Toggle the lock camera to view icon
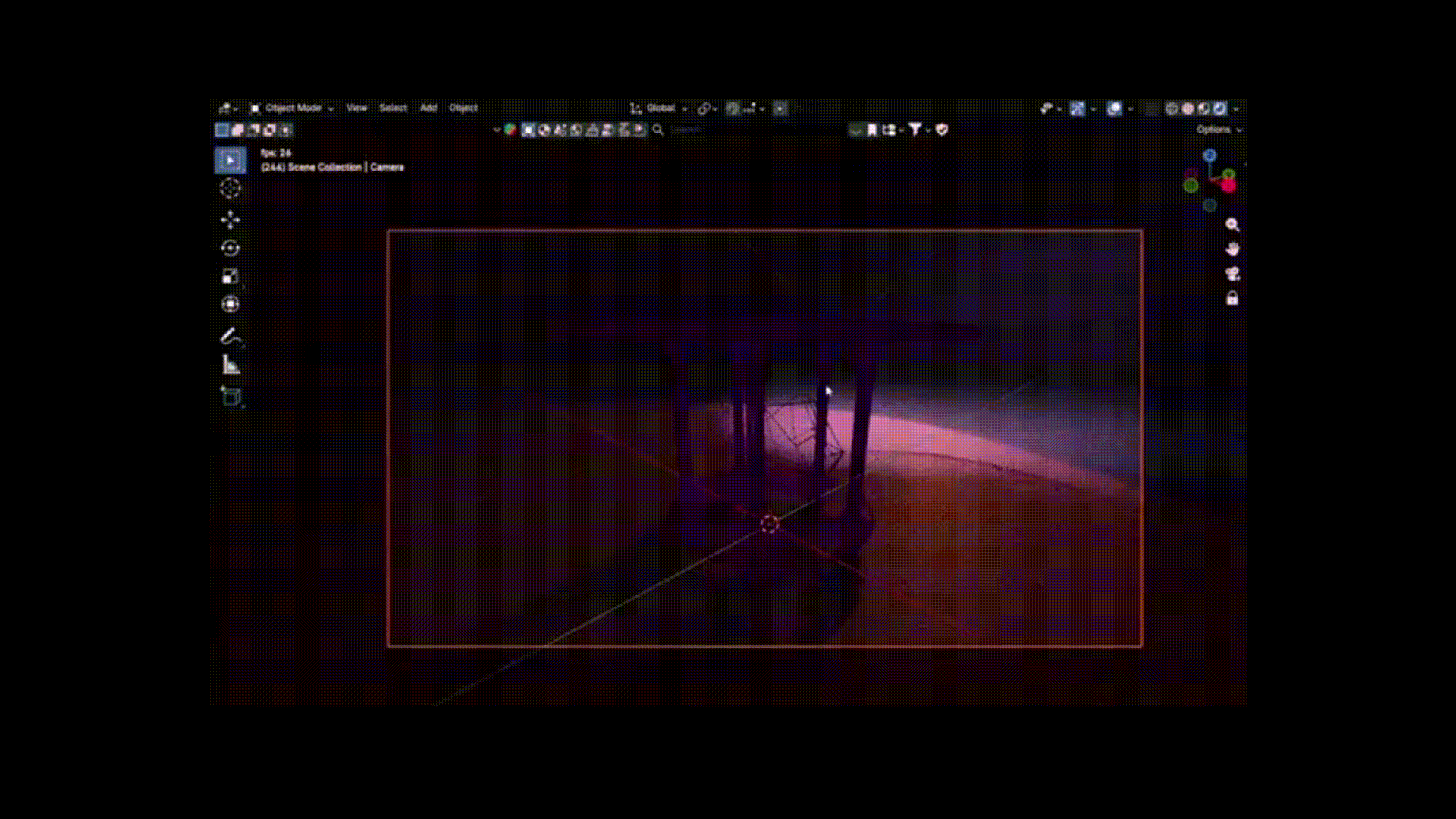The width and height of the screenshot is (1456, 819). click(x=1232, y=298)
